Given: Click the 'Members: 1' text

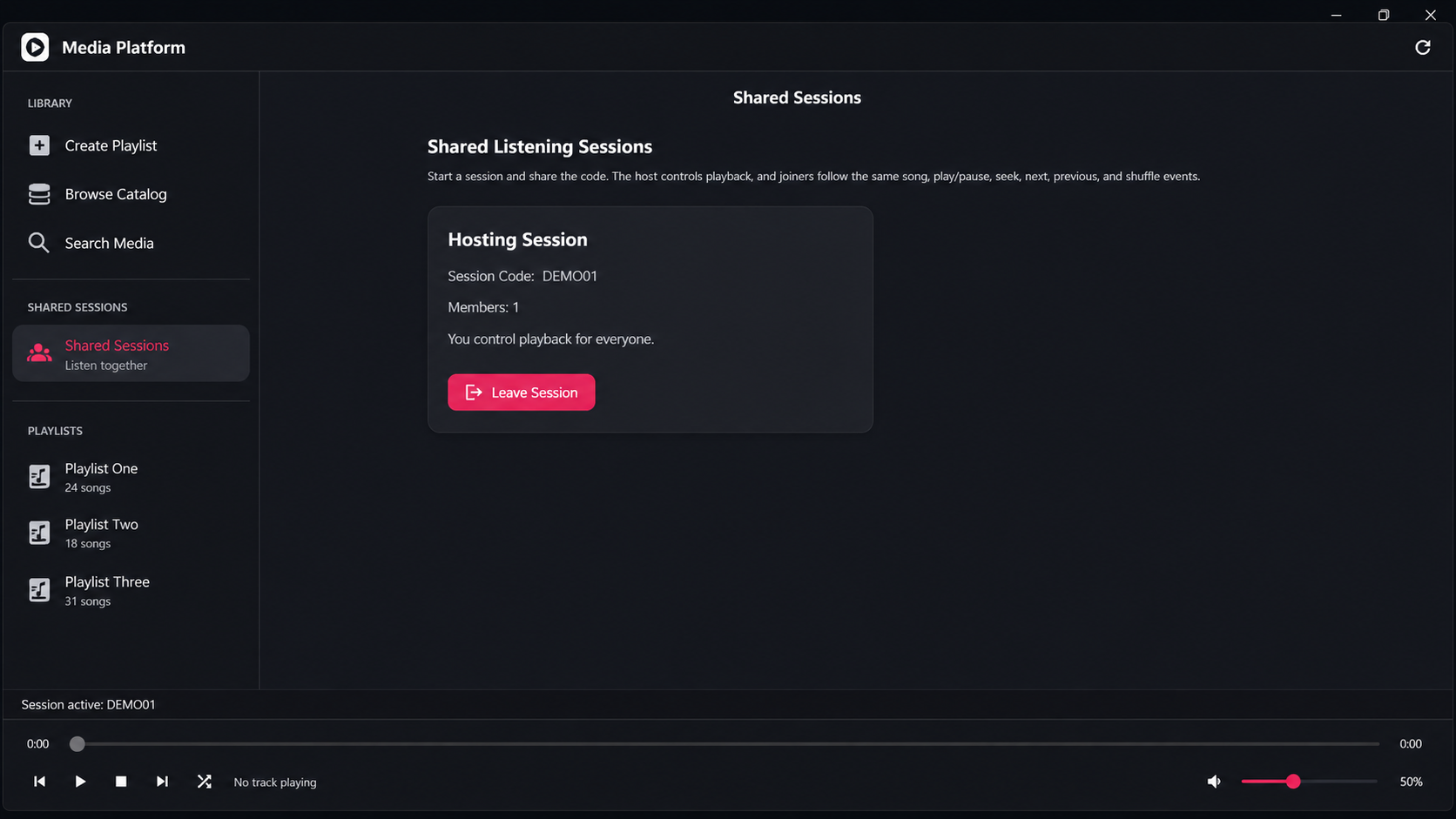Looking at the screenshot, I should coord(483,307).
